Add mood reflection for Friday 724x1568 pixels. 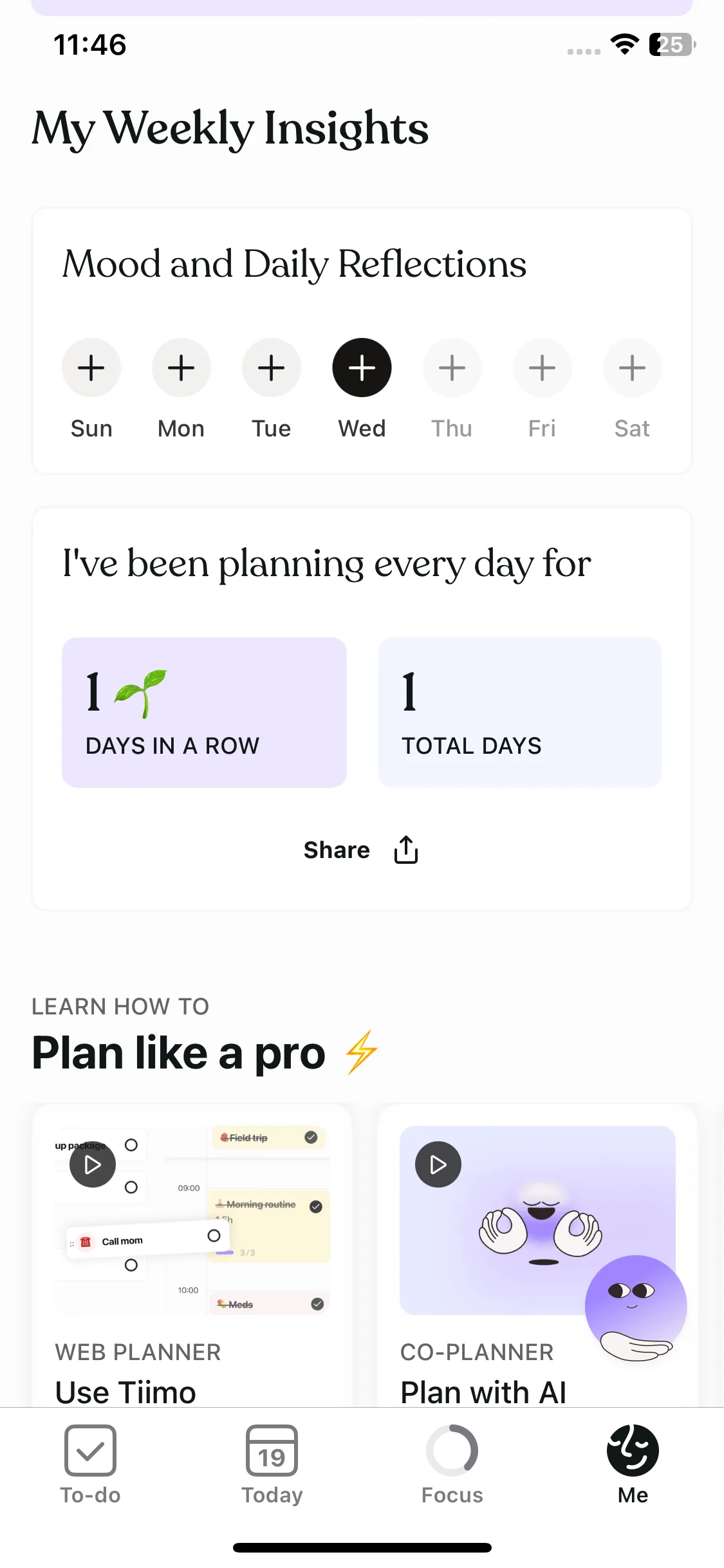pos(542,368)
